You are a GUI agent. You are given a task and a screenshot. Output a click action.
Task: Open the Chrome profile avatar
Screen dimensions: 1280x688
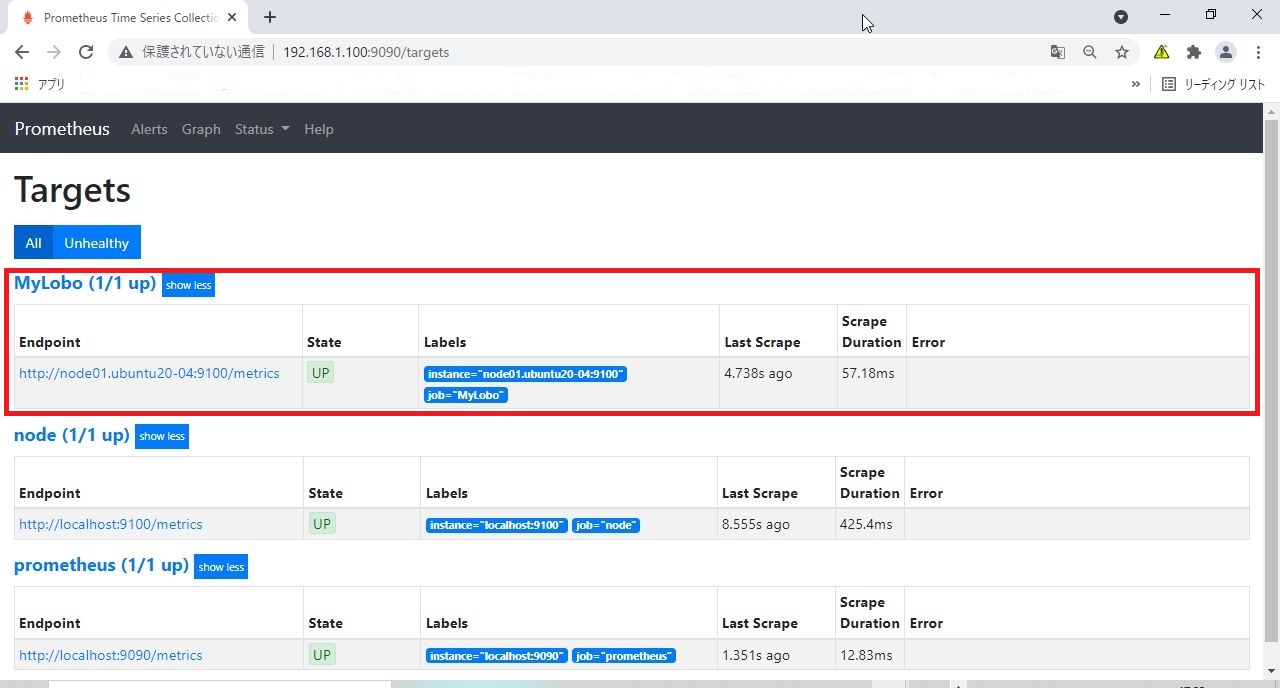tap(1225, 52)
